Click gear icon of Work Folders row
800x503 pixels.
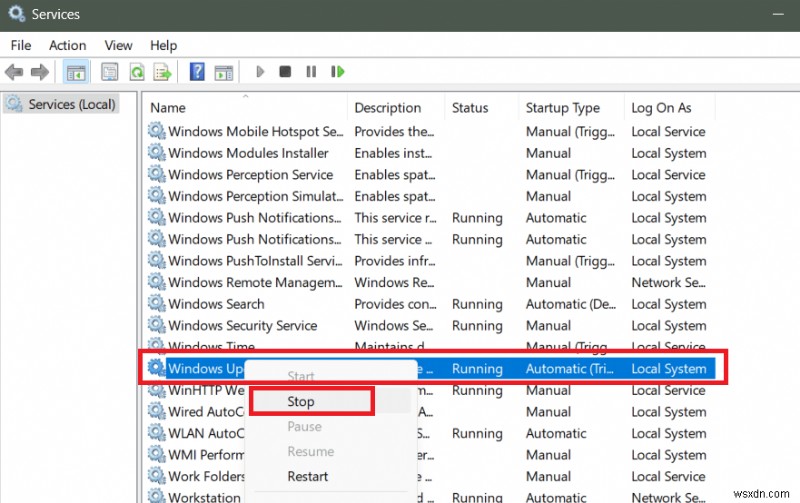pyautogui.click(x=157, y=476)
